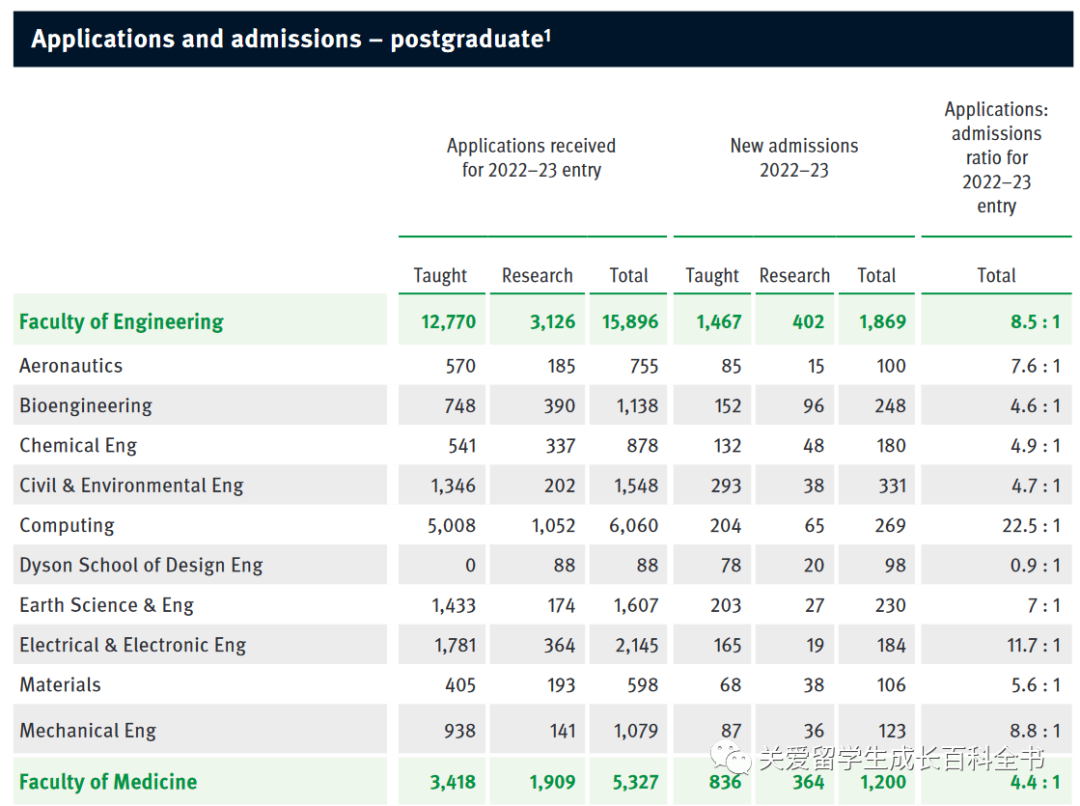Click Electrical & Electronic Eng ratio 11.7 : 1
The image size is (1080, 806).
1033,645
